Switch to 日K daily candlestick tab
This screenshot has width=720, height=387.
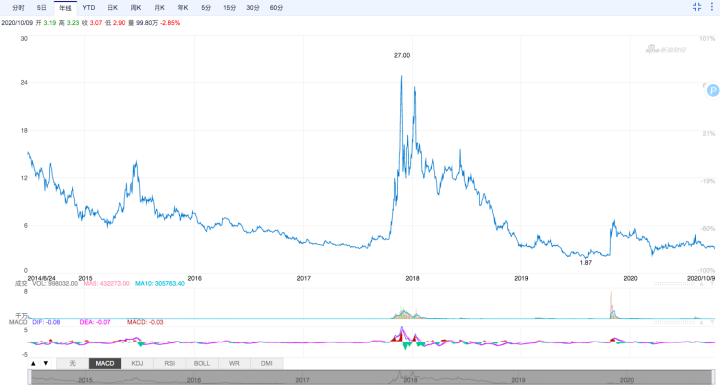point(112,8)
